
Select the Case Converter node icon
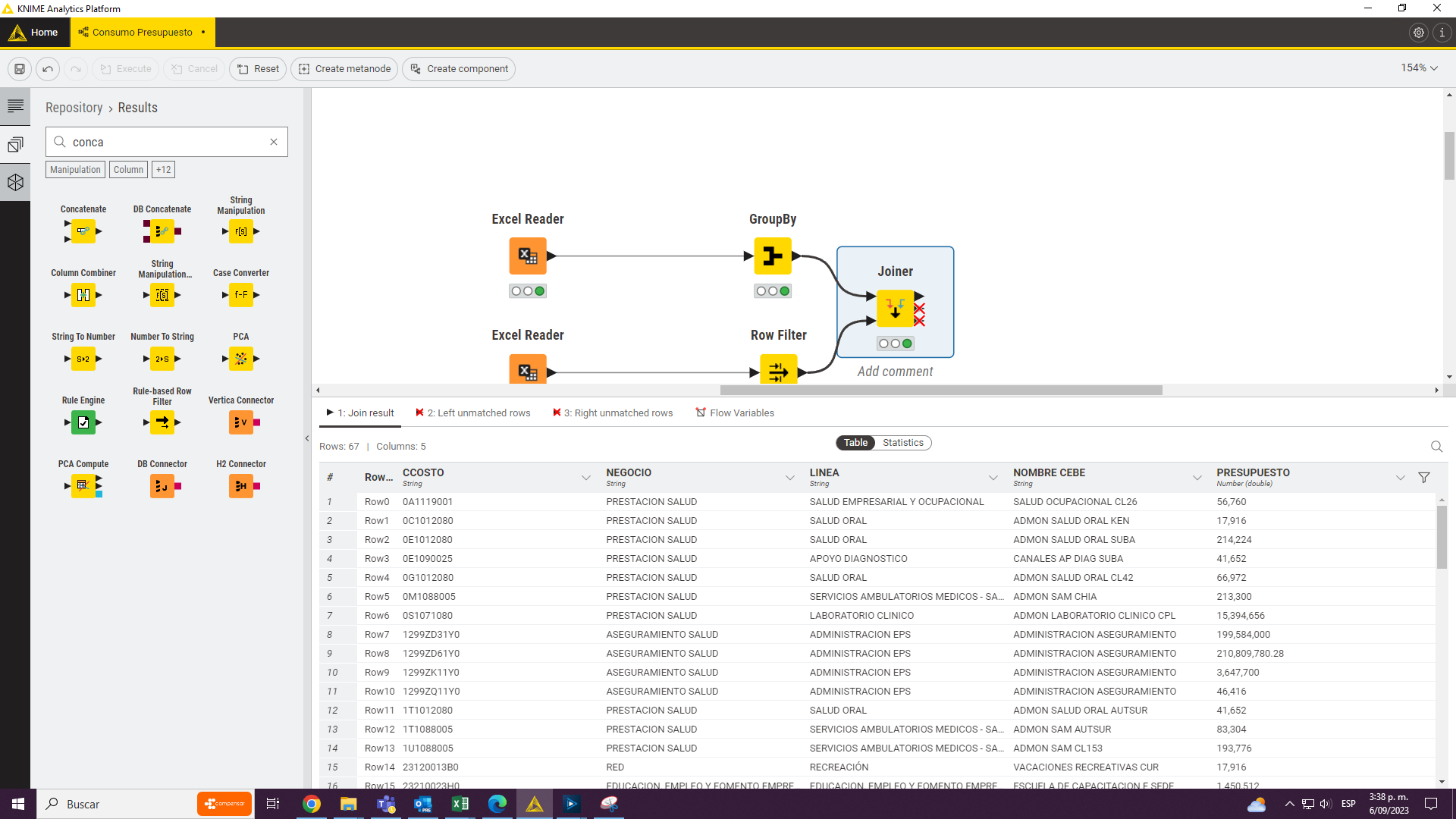pos(241,295)
